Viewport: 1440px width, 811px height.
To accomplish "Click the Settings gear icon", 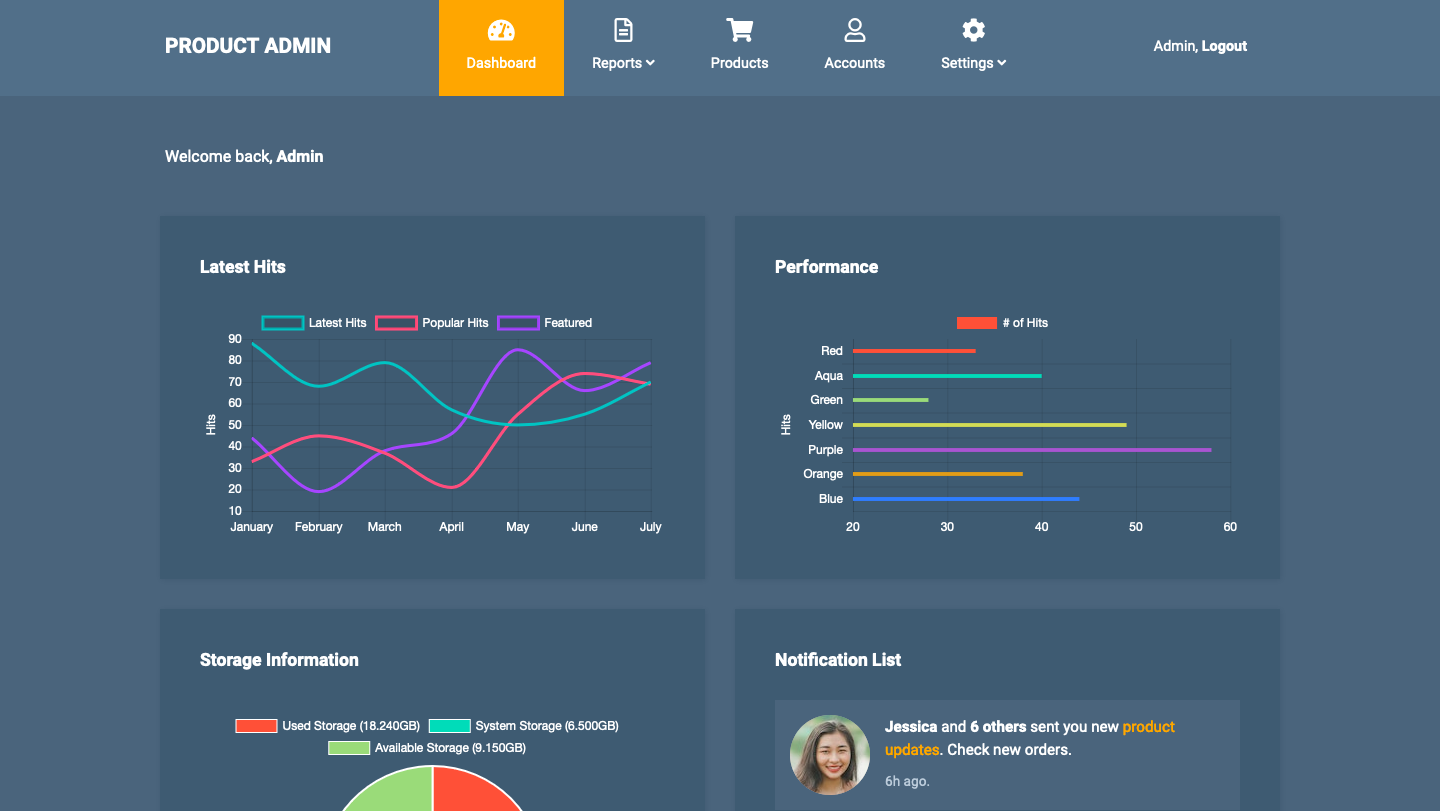I will [x=973, y=30].
